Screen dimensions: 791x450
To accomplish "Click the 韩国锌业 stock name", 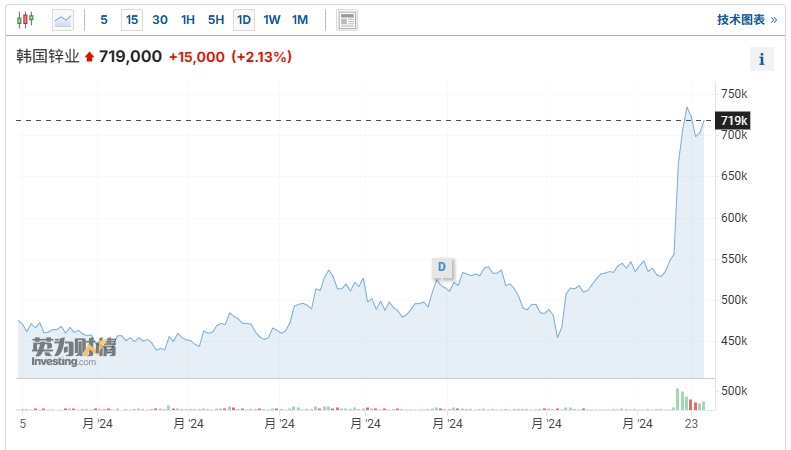I will (48, 57).
